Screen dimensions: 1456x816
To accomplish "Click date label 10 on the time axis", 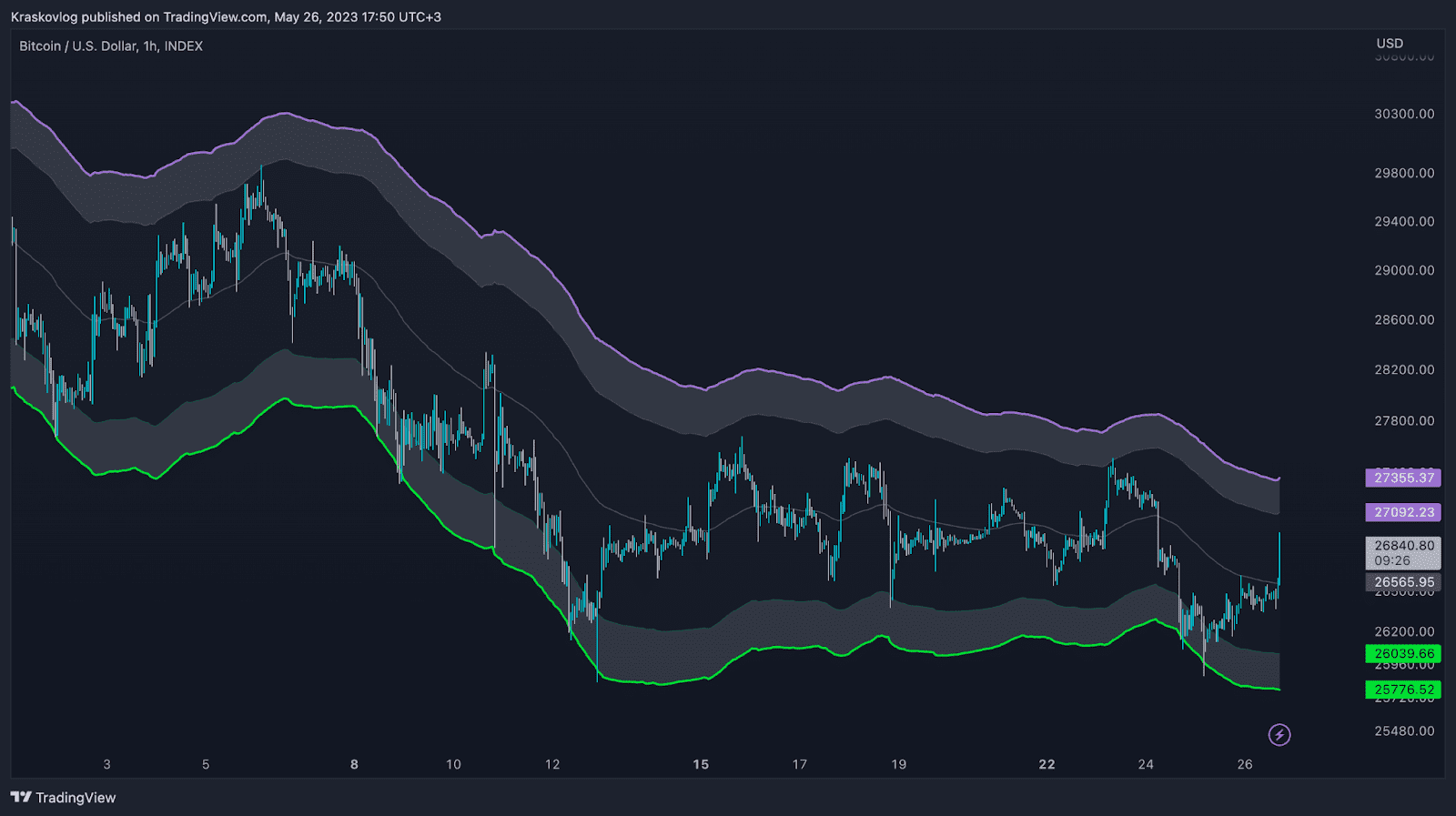I will click(x=453, y=764).
